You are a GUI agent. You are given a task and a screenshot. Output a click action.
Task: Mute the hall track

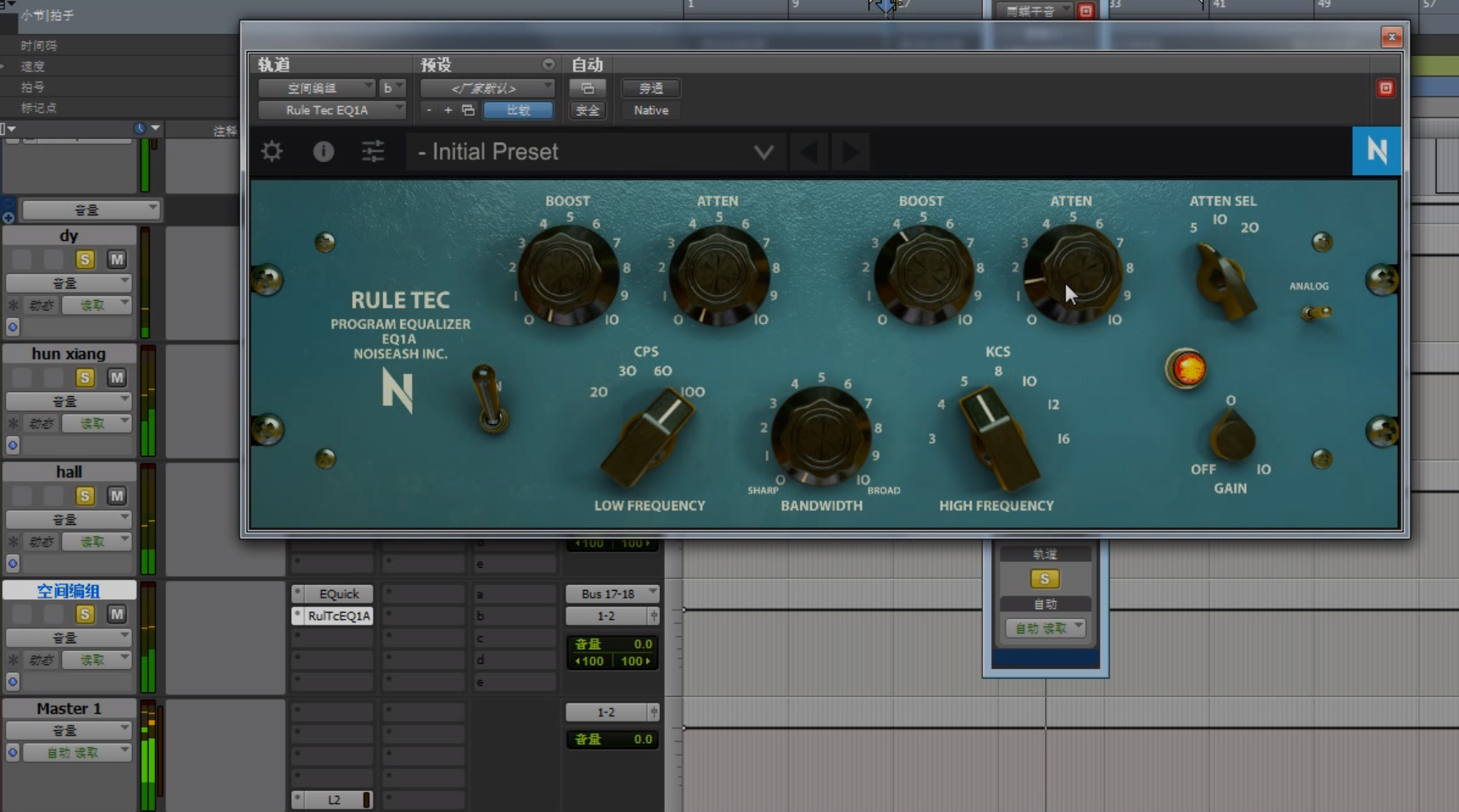coord(117,496)
